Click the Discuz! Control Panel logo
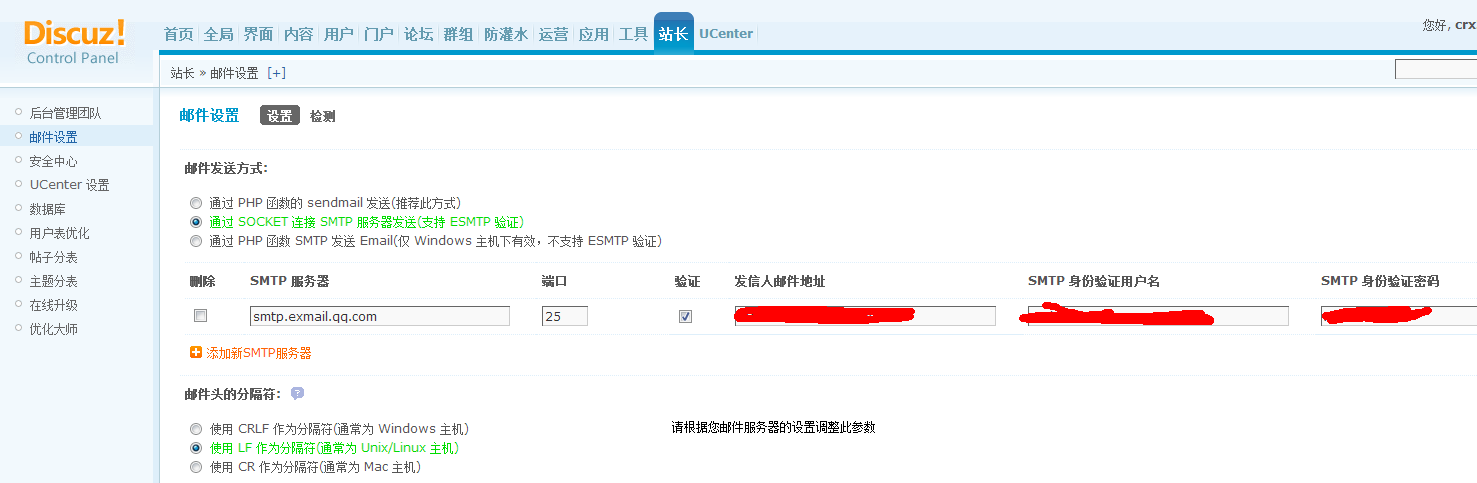 (74, 42)
